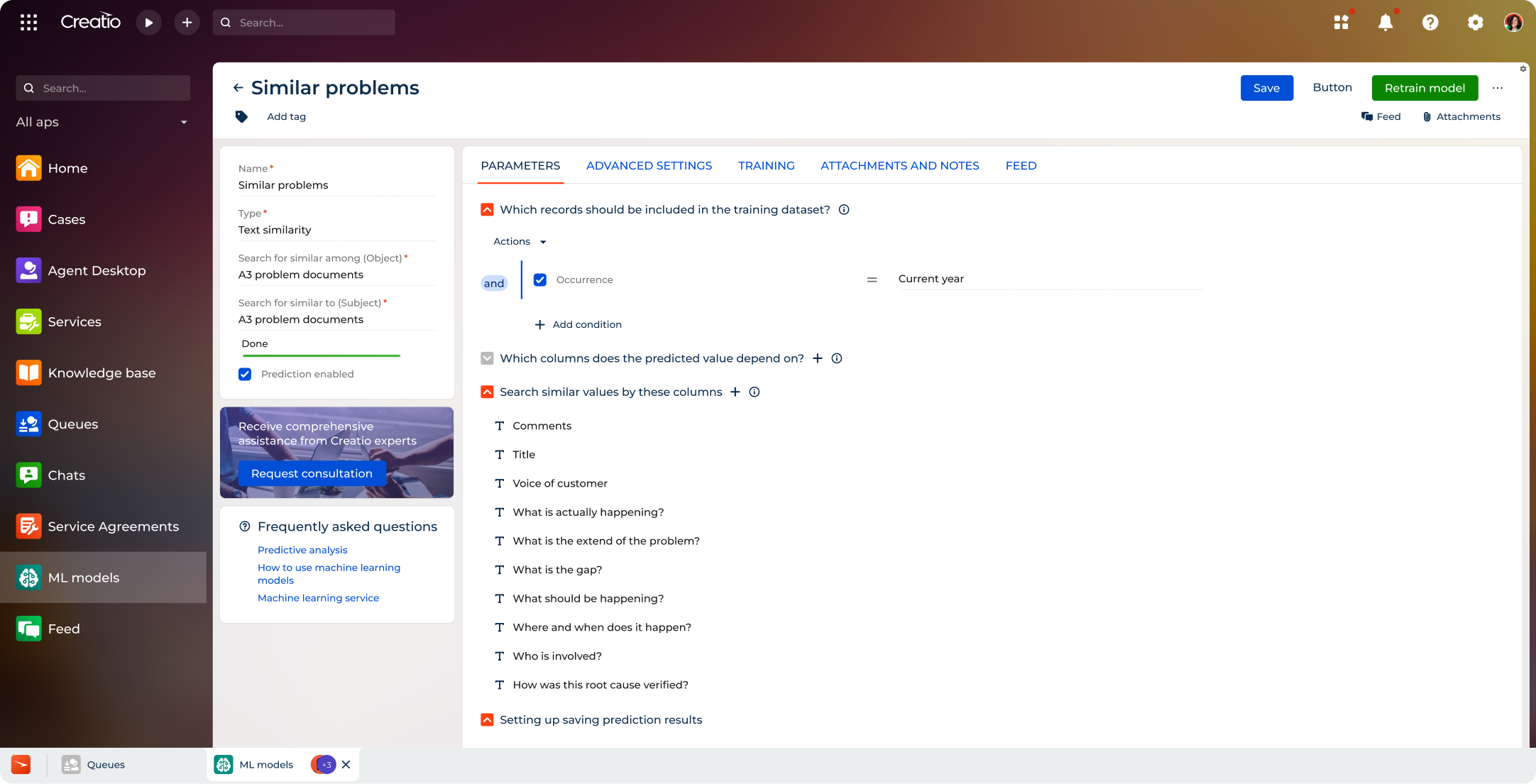Image resolution: width=1536 pixels, height=784 pixels.
Task: Disable the Prediction enabled checkbox
Action: point(244,374)
